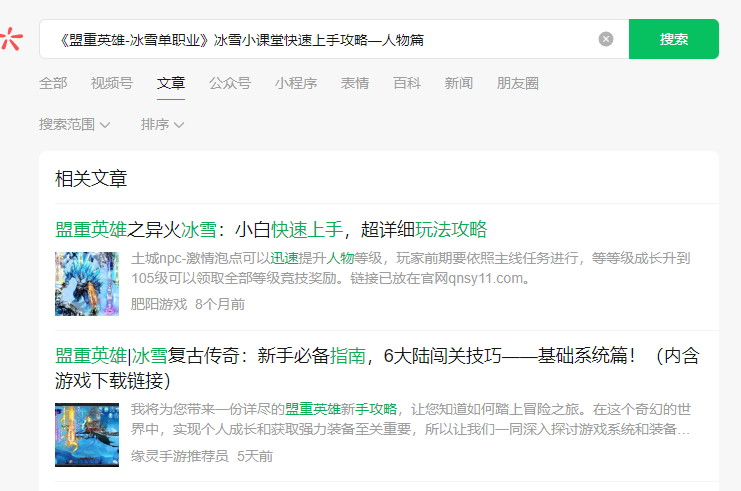Click the source name 肥阳游戏
The width and height of the screenshot is (741, 491).
159,304
